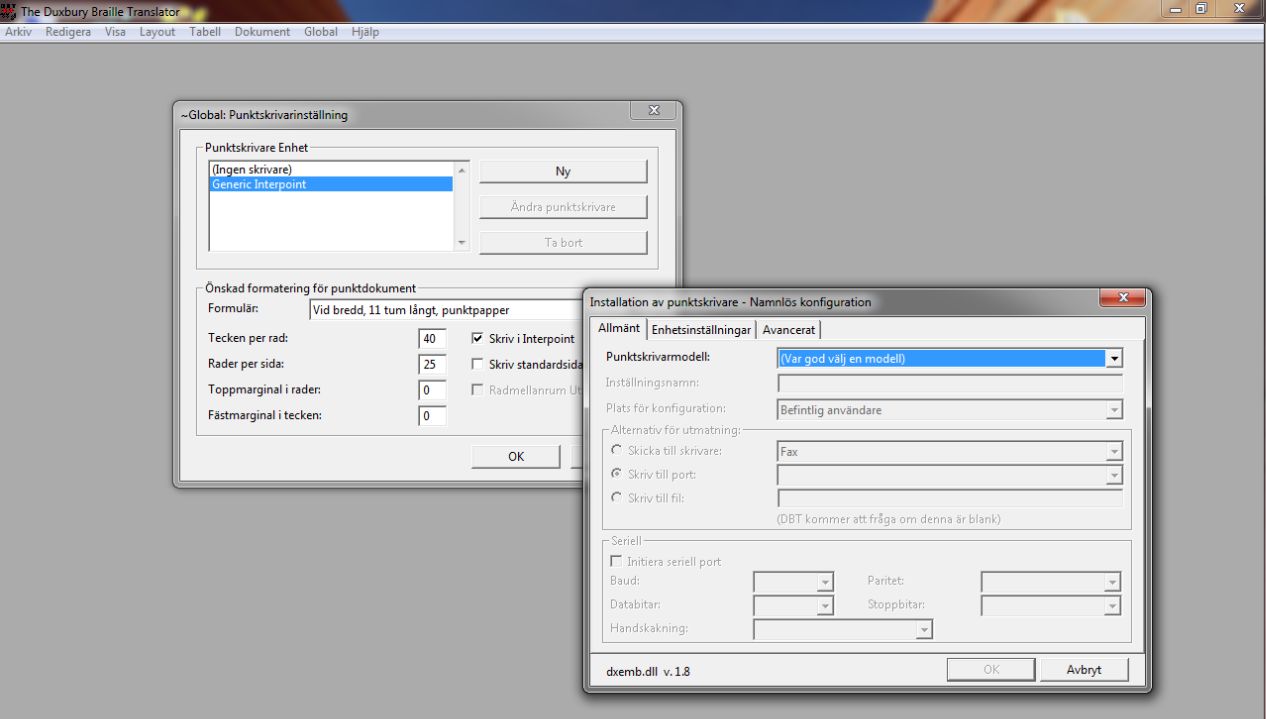
Task: Switch to the Enhetsinställningar tab
Action: coord(701,330)
